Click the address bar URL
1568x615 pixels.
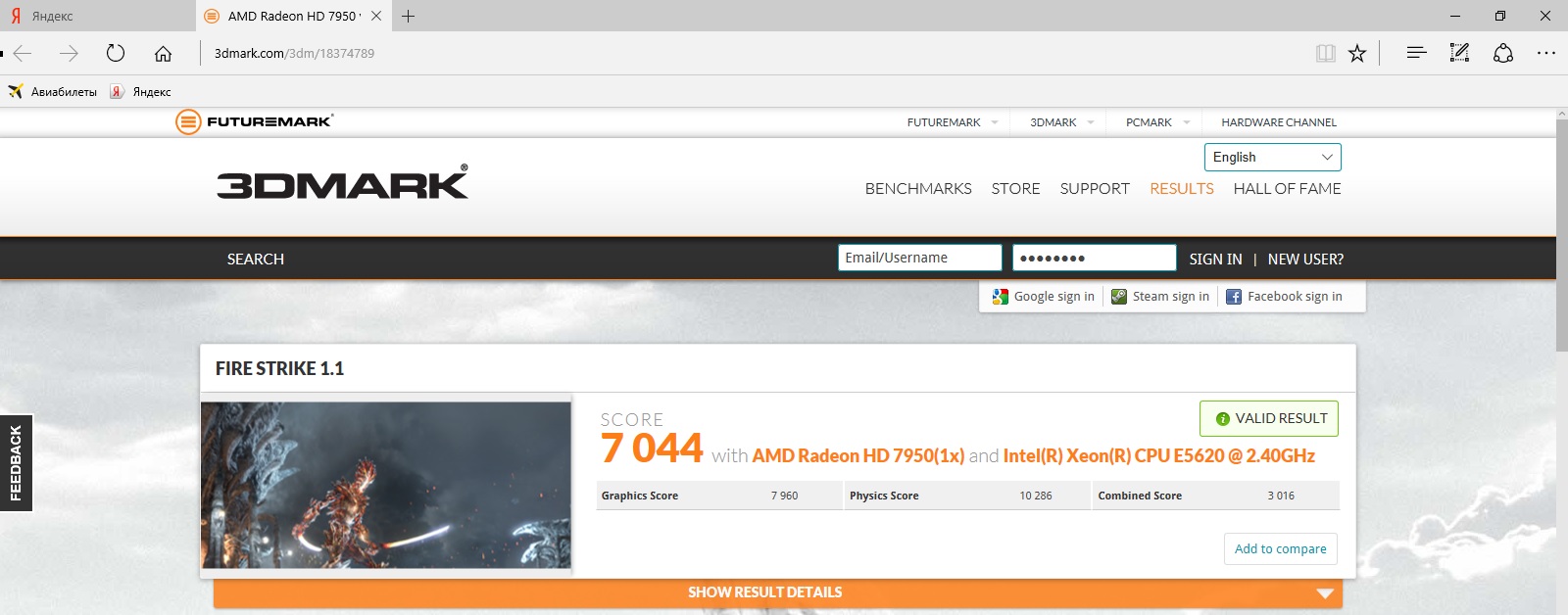(x=294, y=53)
